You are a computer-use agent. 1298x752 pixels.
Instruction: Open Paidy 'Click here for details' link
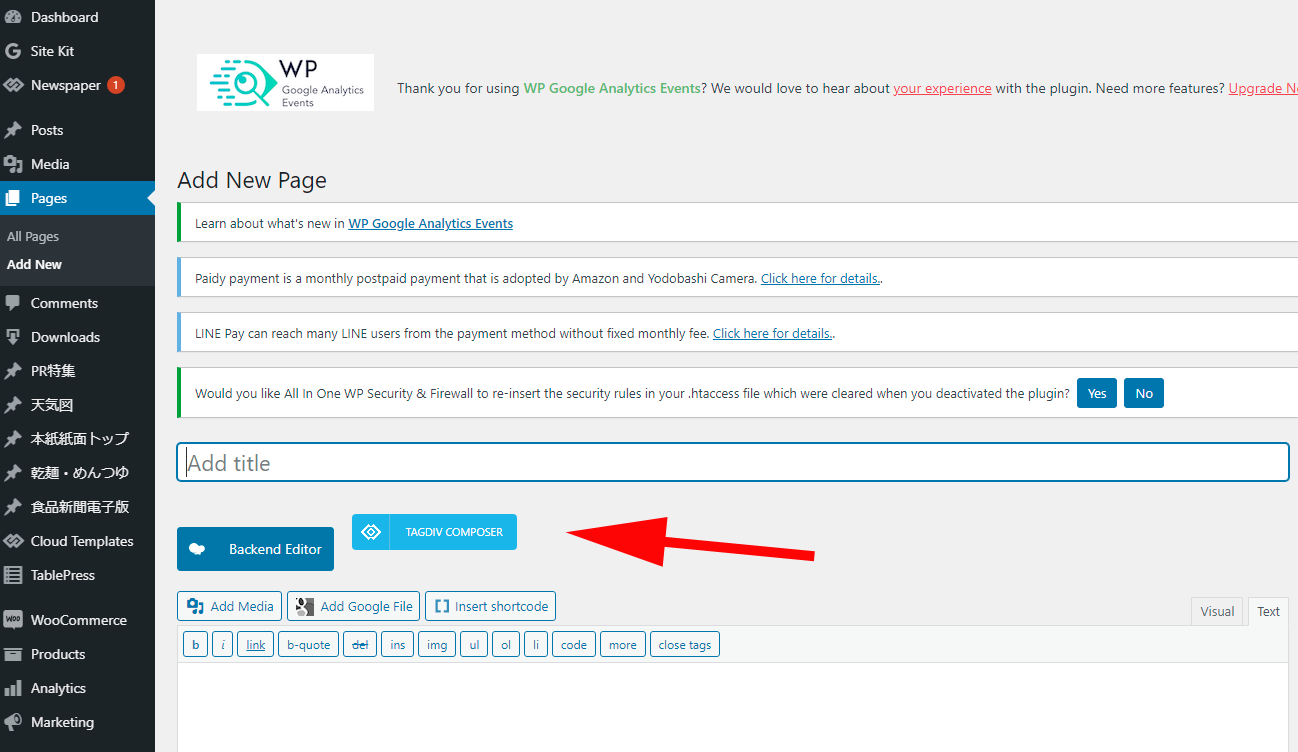[820, 278]
